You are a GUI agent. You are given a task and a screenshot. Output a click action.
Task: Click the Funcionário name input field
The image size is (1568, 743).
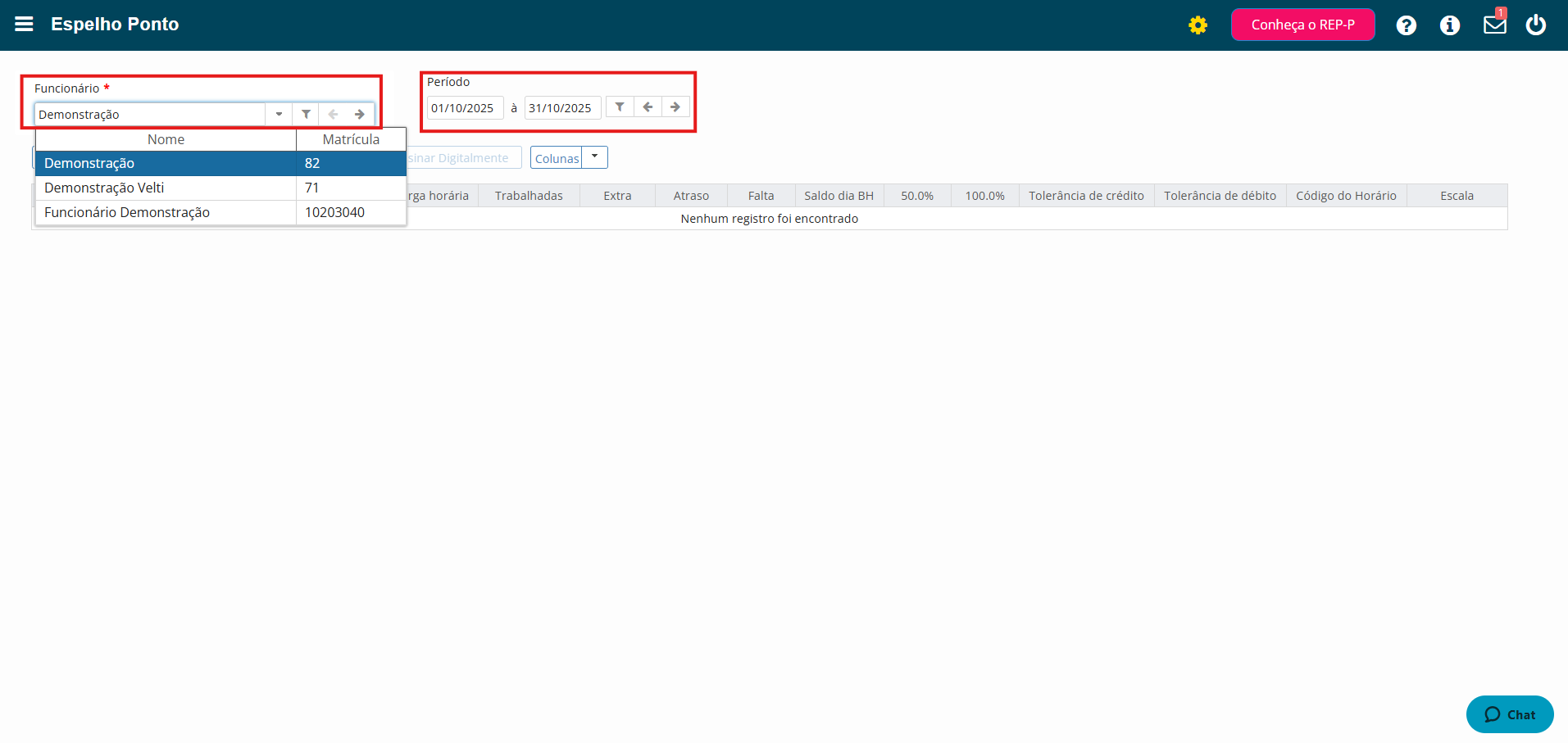[150, 115]
